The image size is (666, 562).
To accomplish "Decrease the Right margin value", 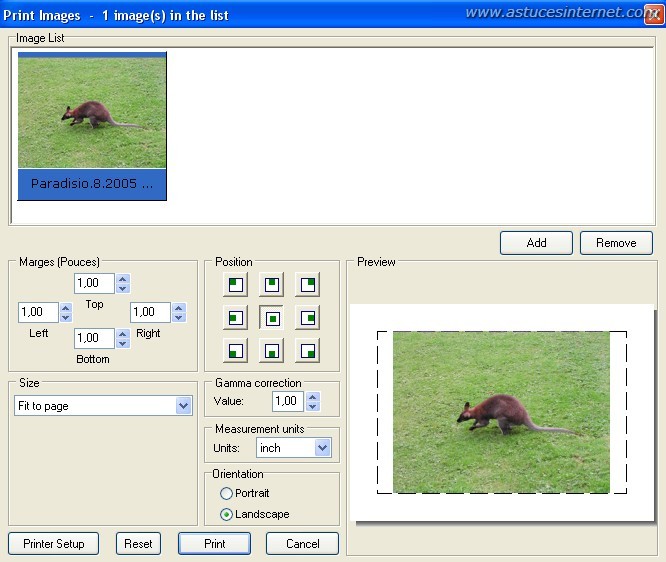I will point(179,317).
